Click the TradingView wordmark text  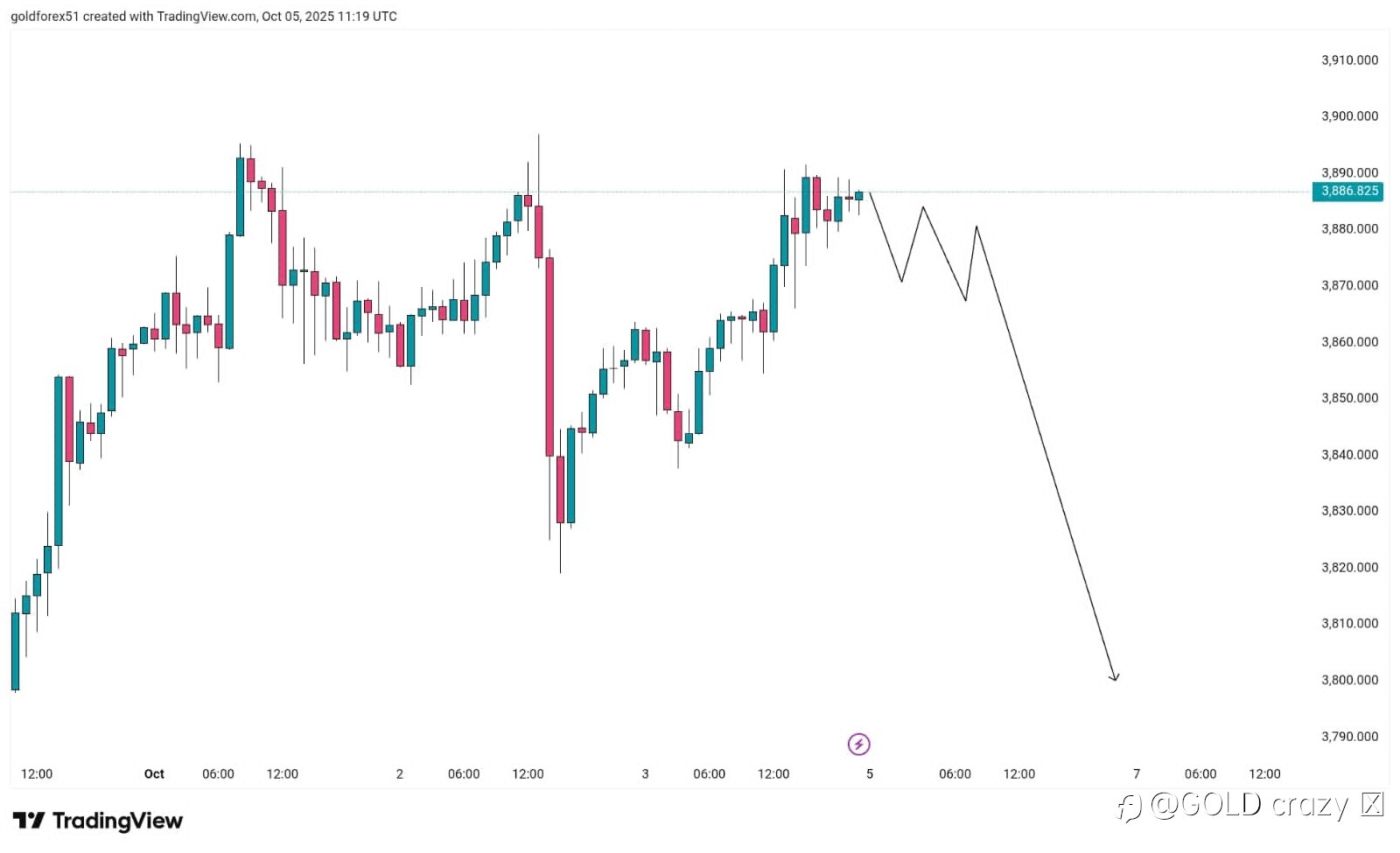tap(117, 821)
